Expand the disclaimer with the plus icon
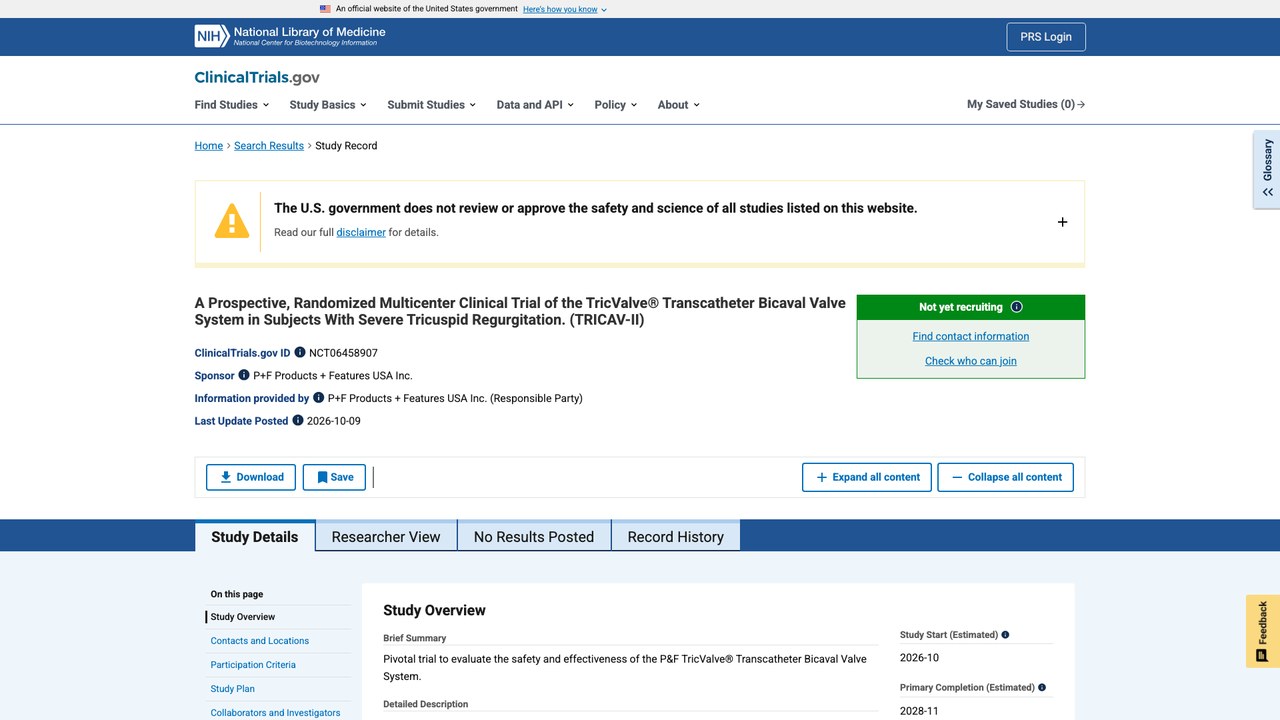The height and width of the screenshot is (720, 1280). [x=1062, y=222]
